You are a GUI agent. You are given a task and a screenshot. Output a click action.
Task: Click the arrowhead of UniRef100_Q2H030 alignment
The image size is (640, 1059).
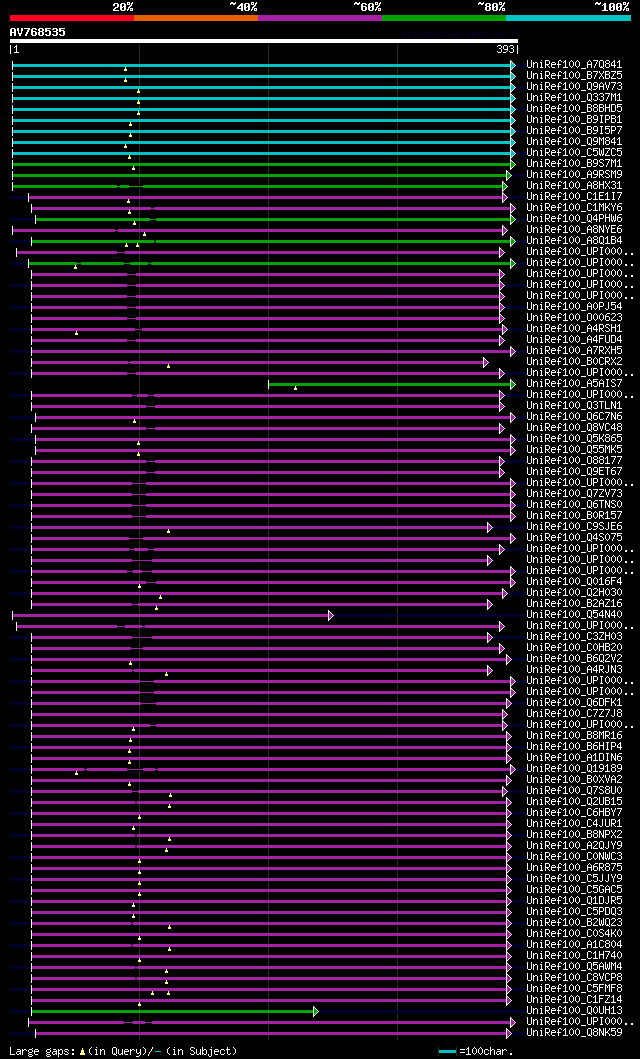tap(504, 593)
